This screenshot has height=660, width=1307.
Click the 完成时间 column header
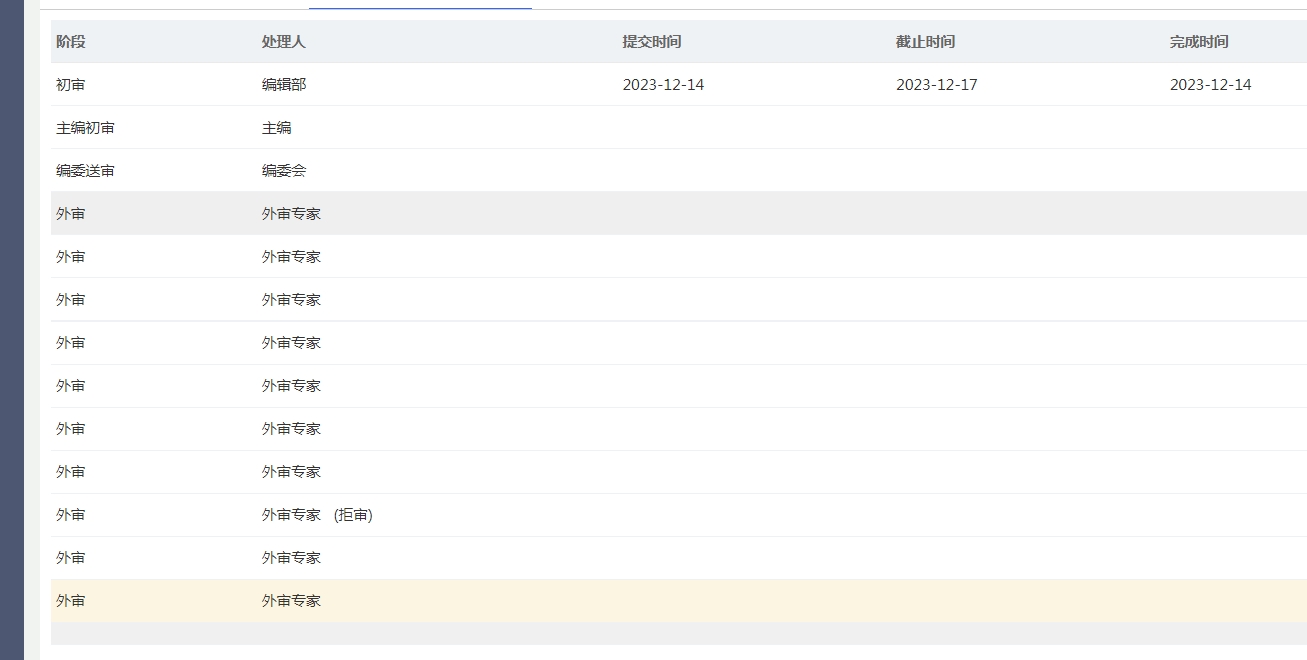pyautogui.click(x=1199, y=42)
